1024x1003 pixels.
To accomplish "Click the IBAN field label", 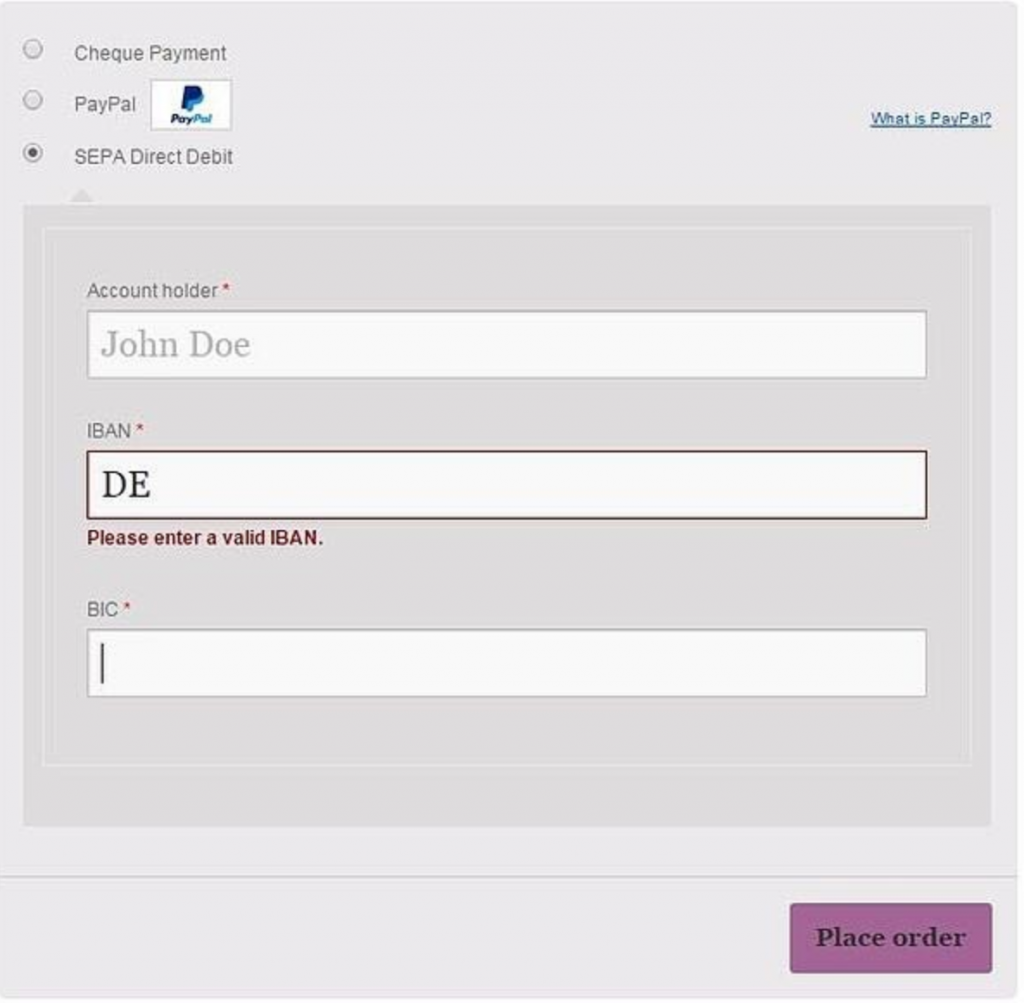I will [109, 431].
